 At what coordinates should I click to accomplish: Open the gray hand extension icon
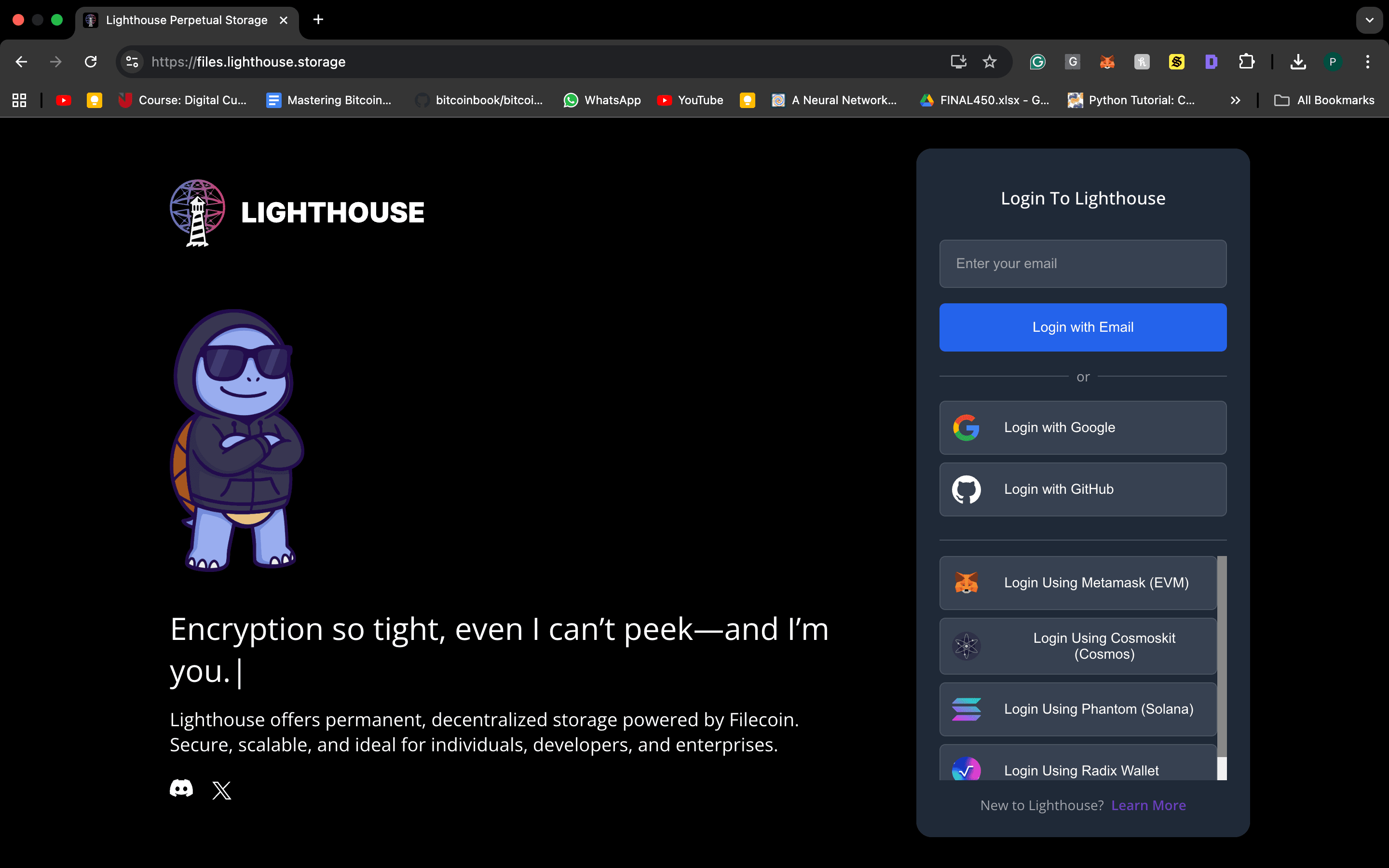[x=1142, y=62]
